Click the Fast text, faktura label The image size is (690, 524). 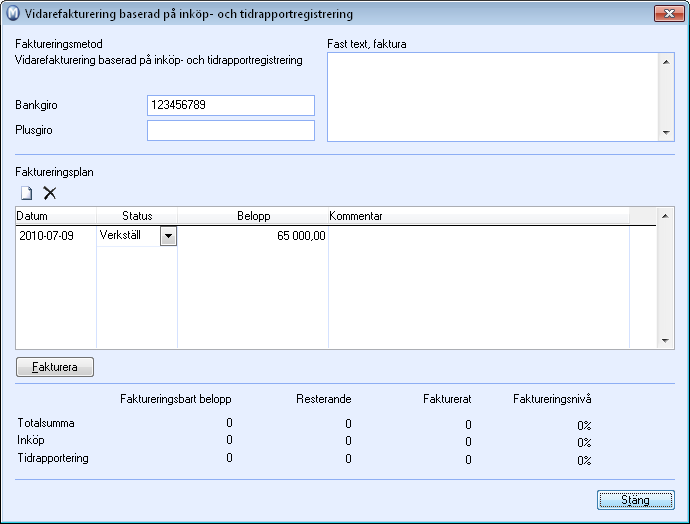point(367,44)
